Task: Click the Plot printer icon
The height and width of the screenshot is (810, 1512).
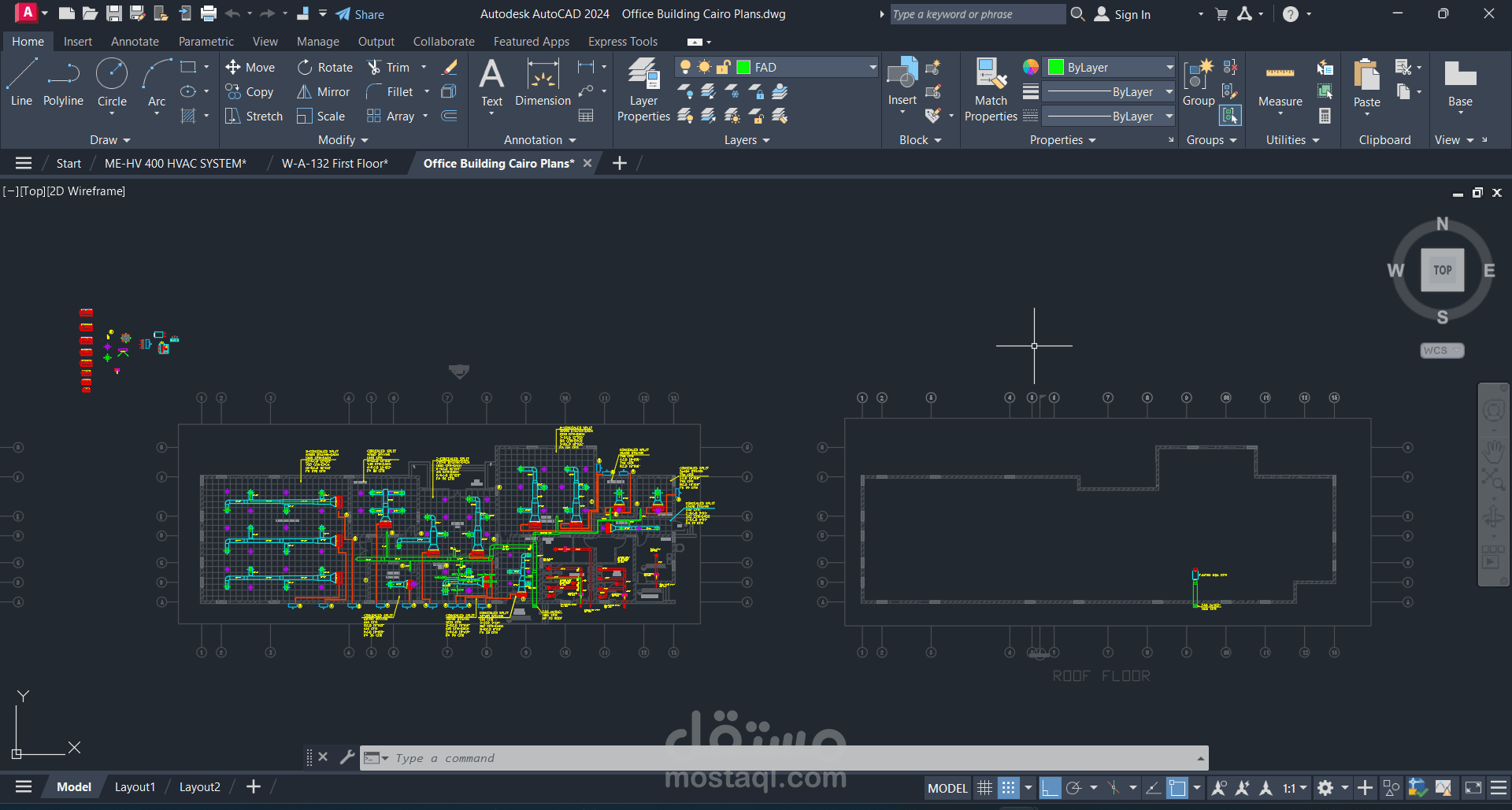Action: (x=209, y=13)
